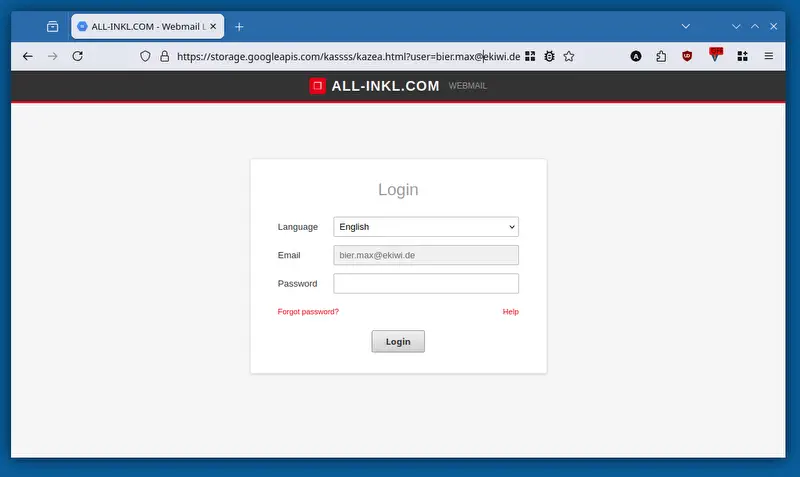Click the Forgot password? link
Screen dimensions: 800x477
click(x=308, y=312)
